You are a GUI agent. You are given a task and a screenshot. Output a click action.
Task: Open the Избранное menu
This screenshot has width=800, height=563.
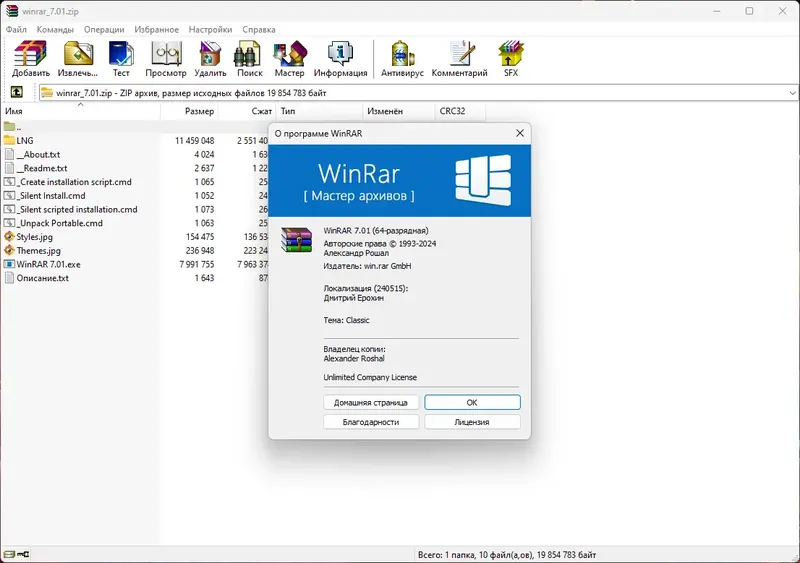click(x=157, y=30)
